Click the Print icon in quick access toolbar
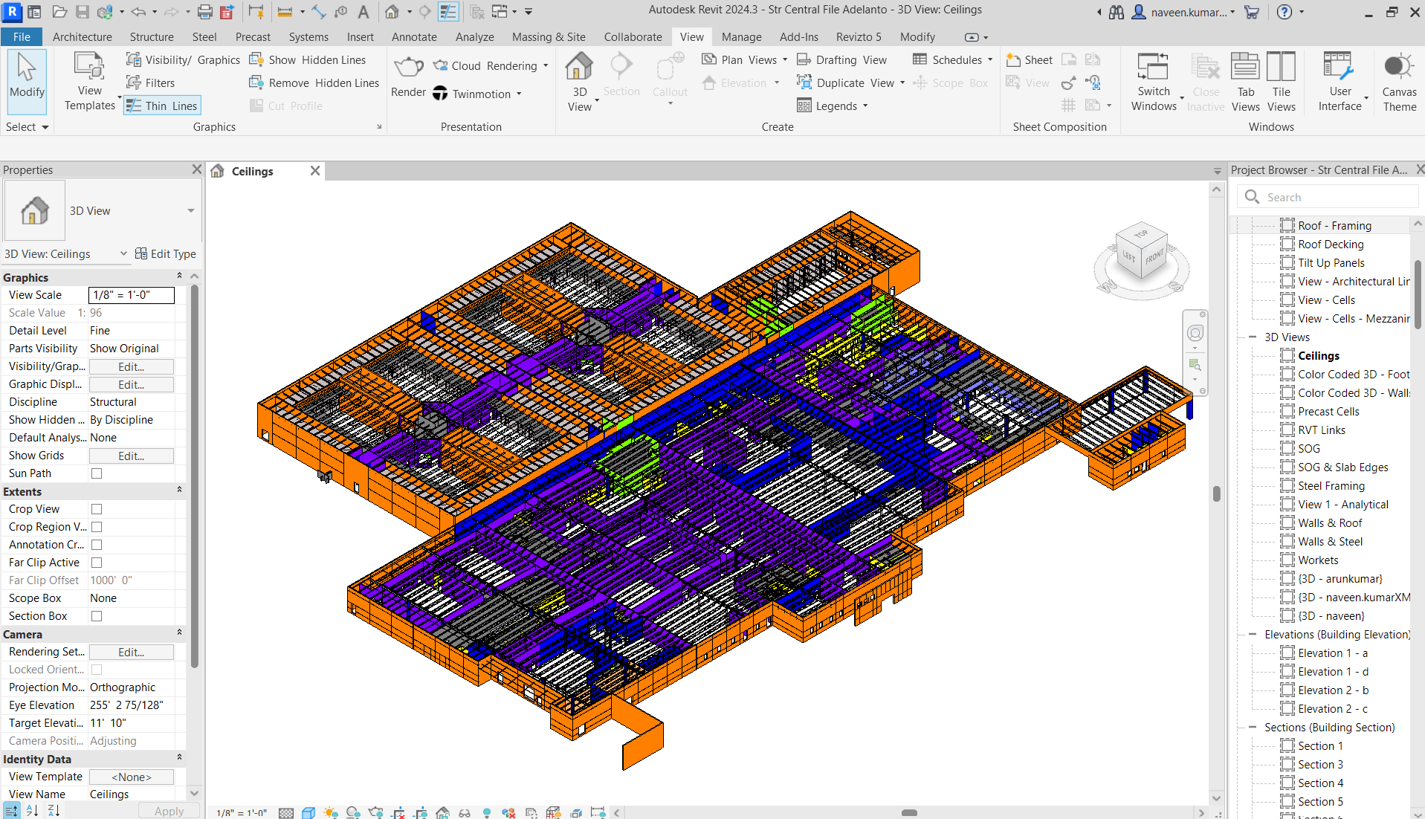This screenshot has width=1425, height=819. 205,12
